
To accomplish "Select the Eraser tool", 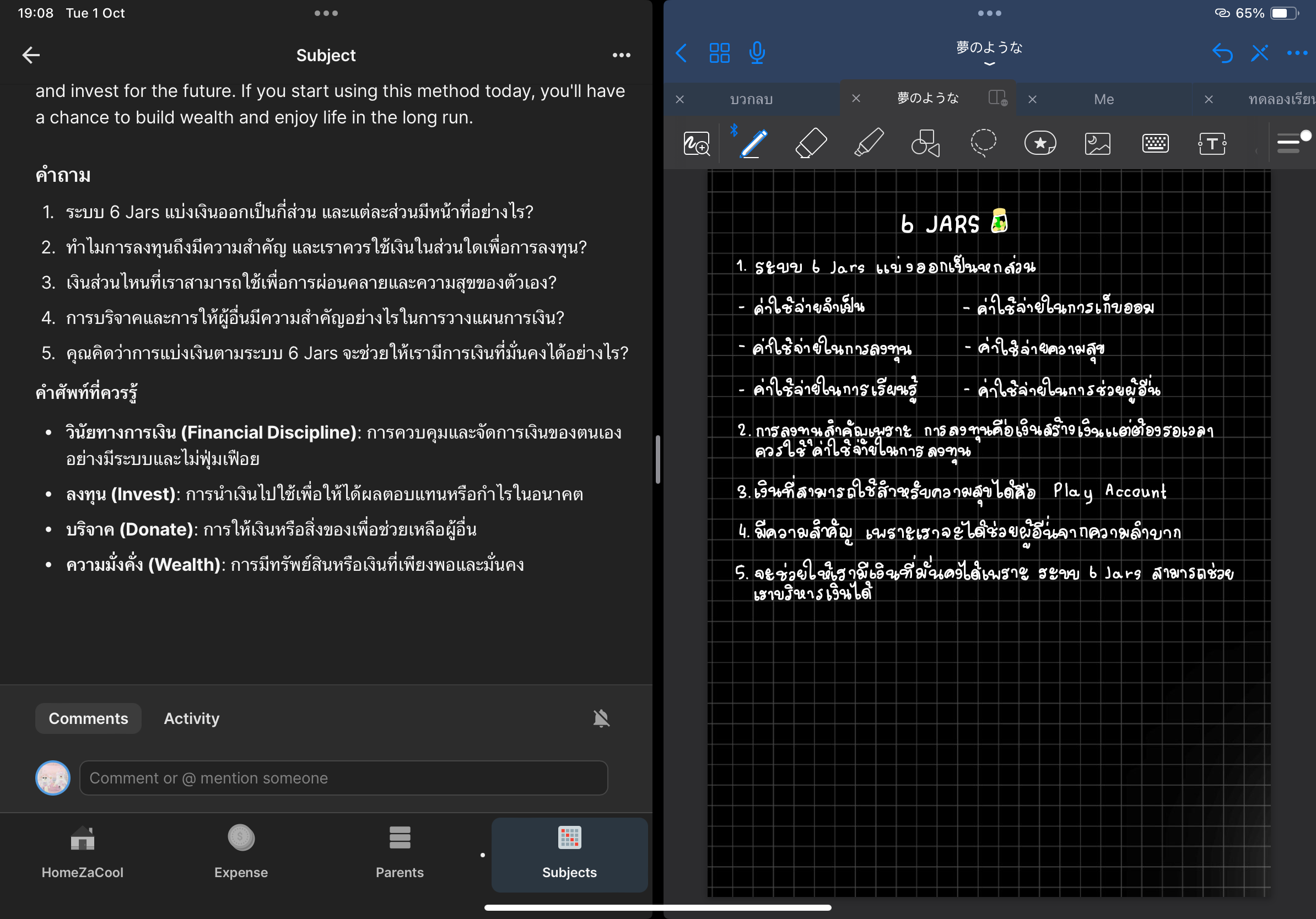I will [811, 143].
